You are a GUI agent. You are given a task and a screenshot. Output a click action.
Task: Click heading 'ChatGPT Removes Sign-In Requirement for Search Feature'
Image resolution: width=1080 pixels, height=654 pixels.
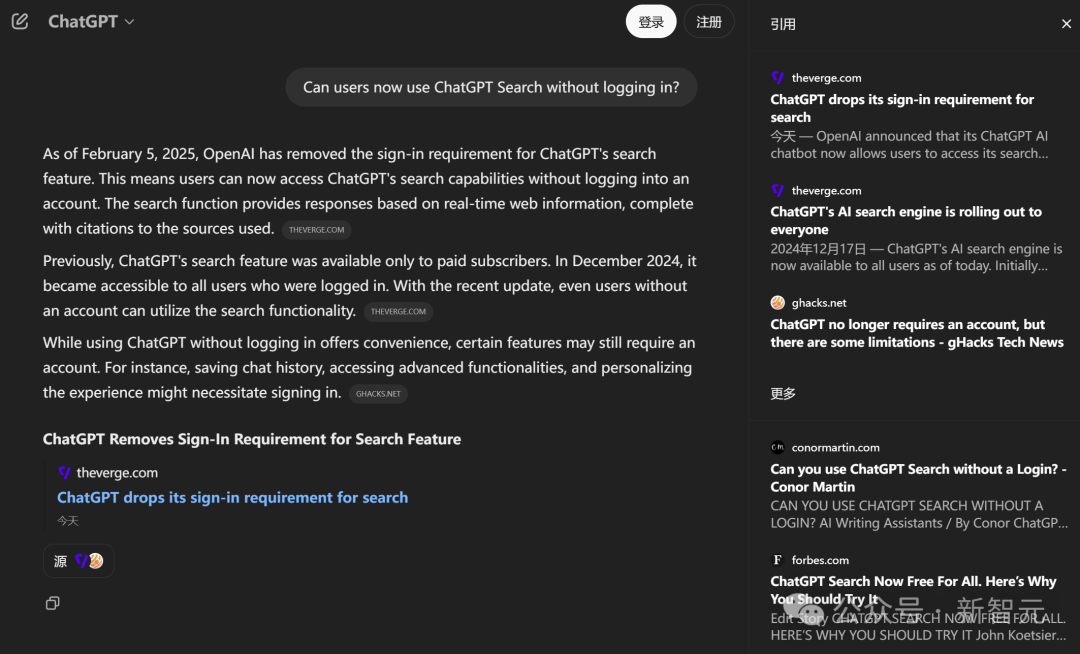[x=252, y=439]
